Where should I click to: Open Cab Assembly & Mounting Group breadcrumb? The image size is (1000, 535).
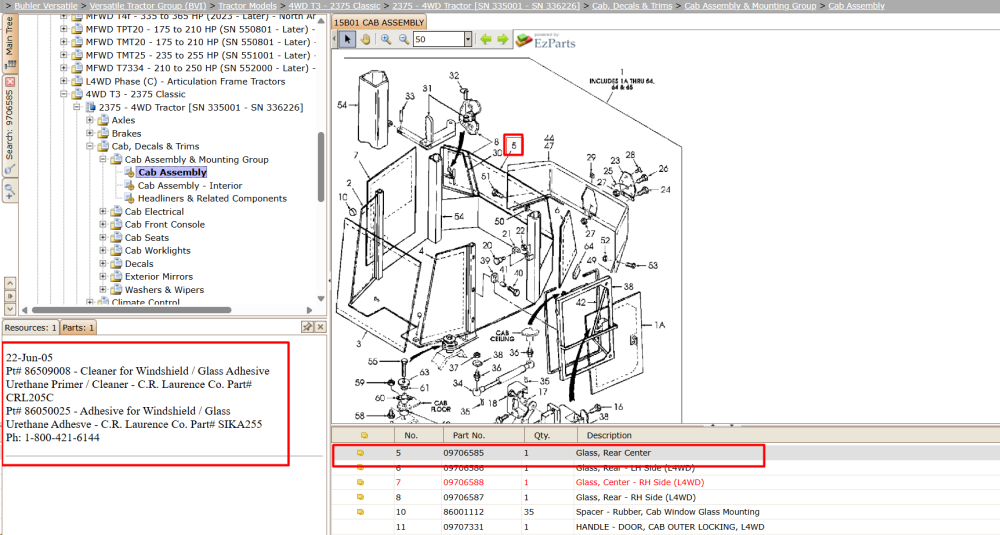coord(750,6)
